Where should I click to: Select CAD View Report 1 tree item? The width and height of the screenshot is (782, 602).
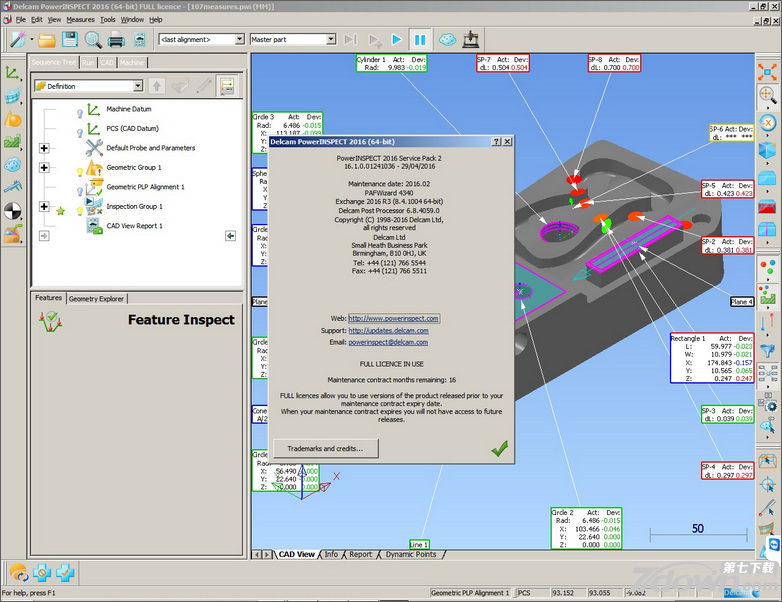tap(134, 226)
